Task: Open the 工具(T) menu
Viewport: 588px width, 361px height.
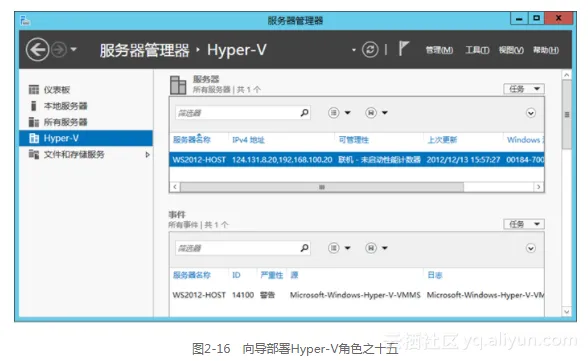Action: [x=477, y=50]
